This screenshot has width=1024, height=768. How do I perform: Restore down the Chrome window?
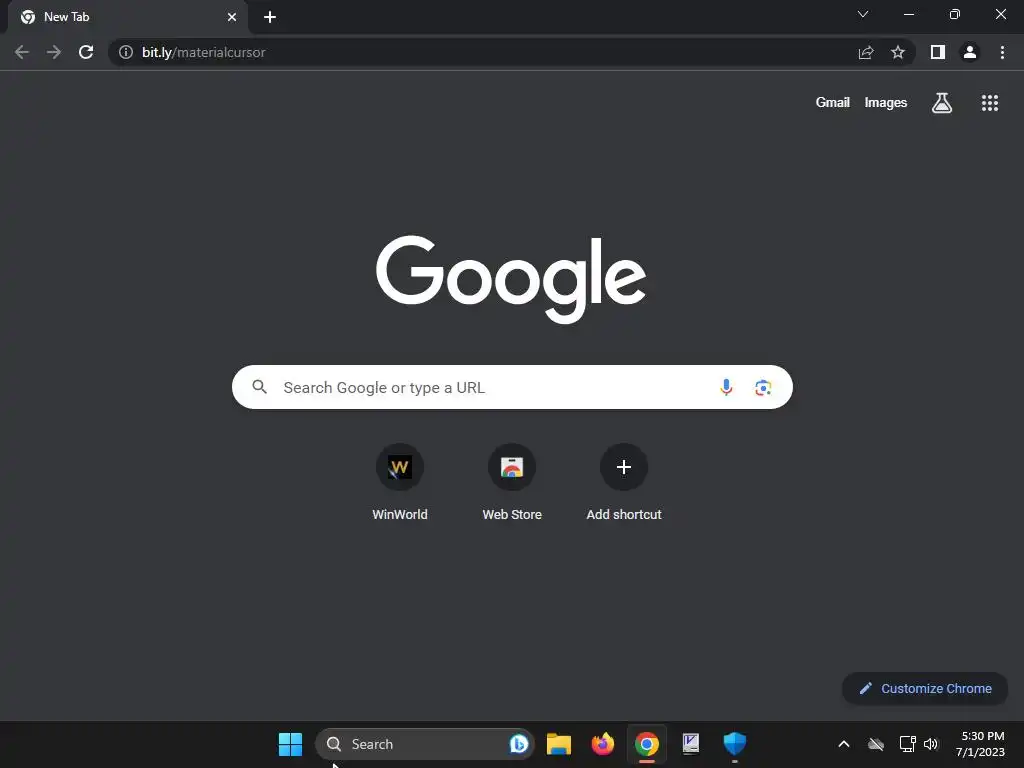pos(955,14)
